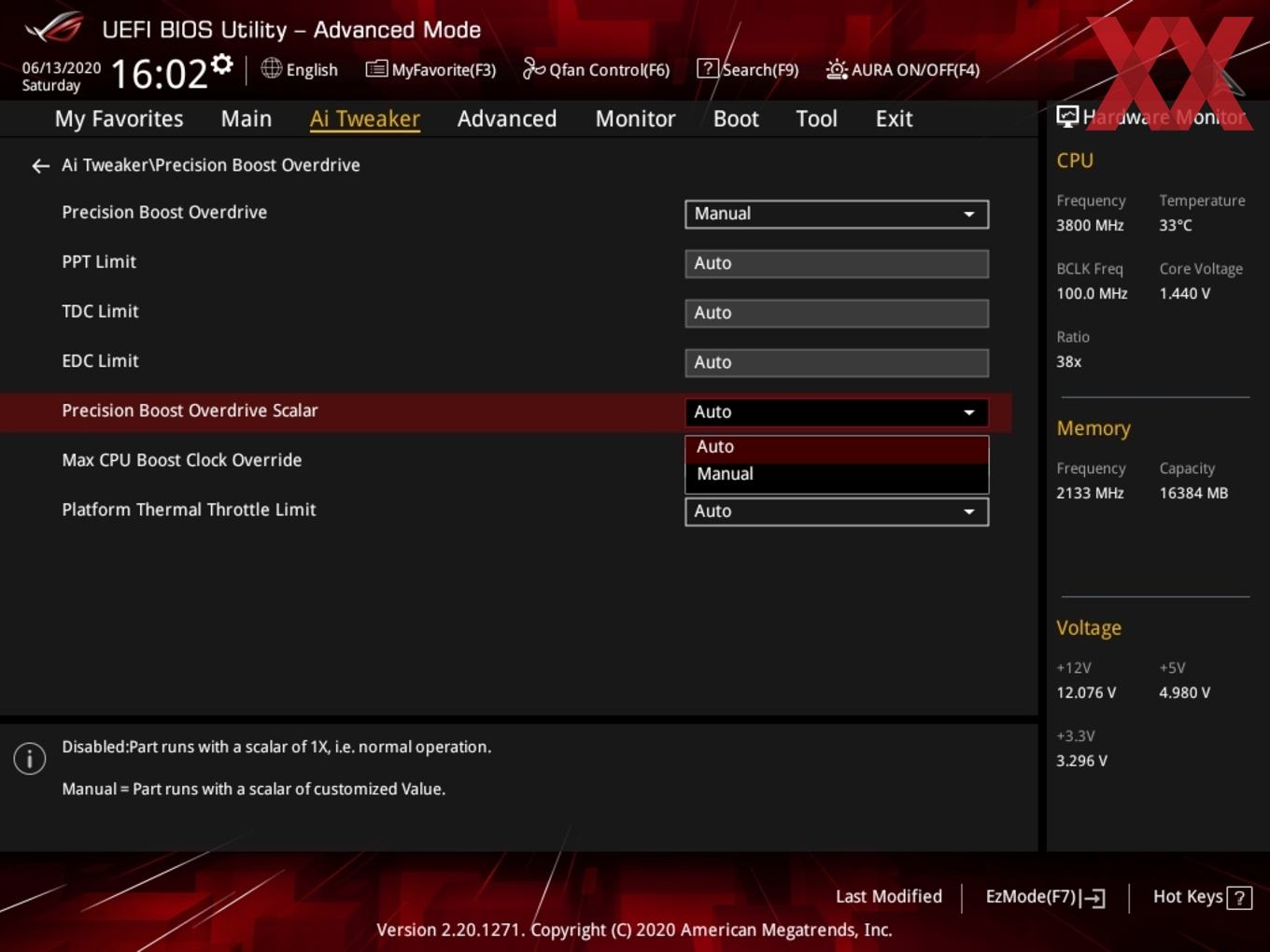Click the +12V value 12.076 V

(x=1086, y=693)
